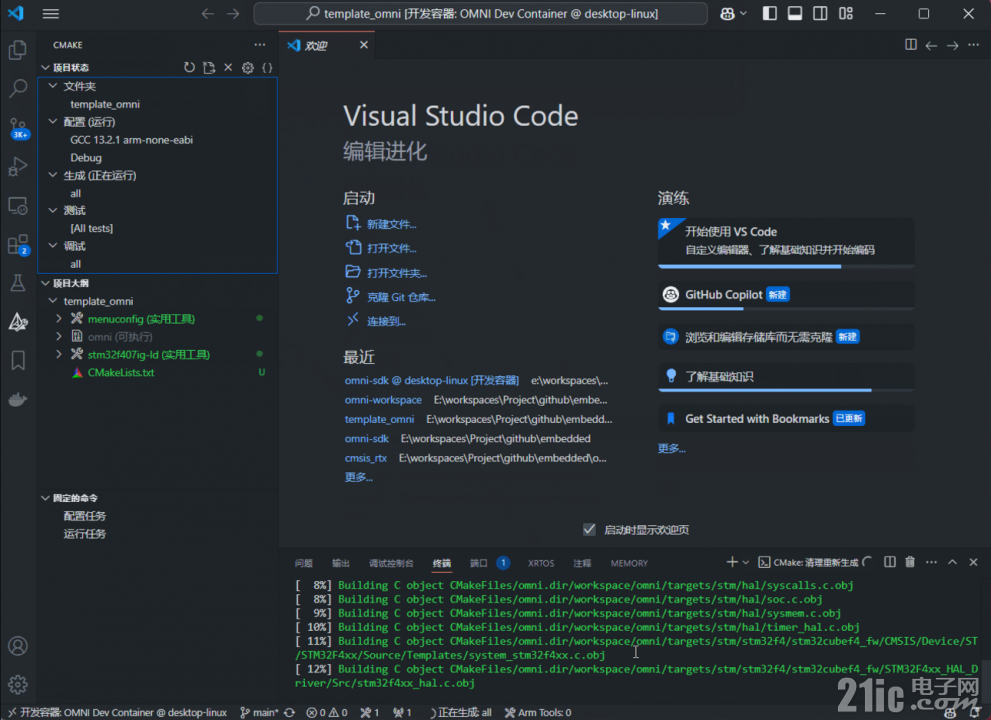Select GCC 13.2.1 arm-none-eabi kit
Screen dimensions: 991x720
pyautogui.click(x=131, y=140)
